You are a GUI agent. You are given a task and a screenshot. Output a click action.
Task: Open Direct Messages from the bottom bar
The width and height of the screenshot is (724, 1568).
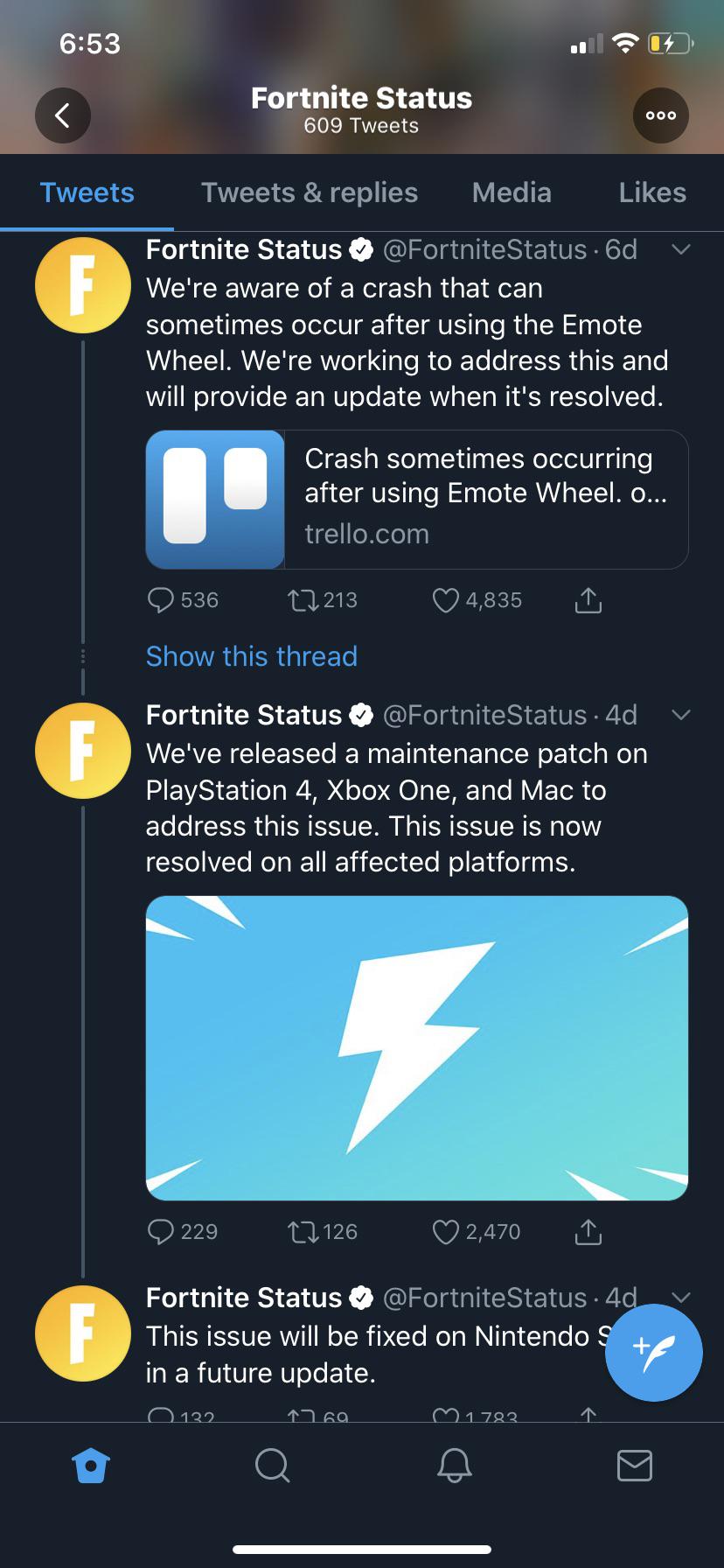[x=636, y=1466]
